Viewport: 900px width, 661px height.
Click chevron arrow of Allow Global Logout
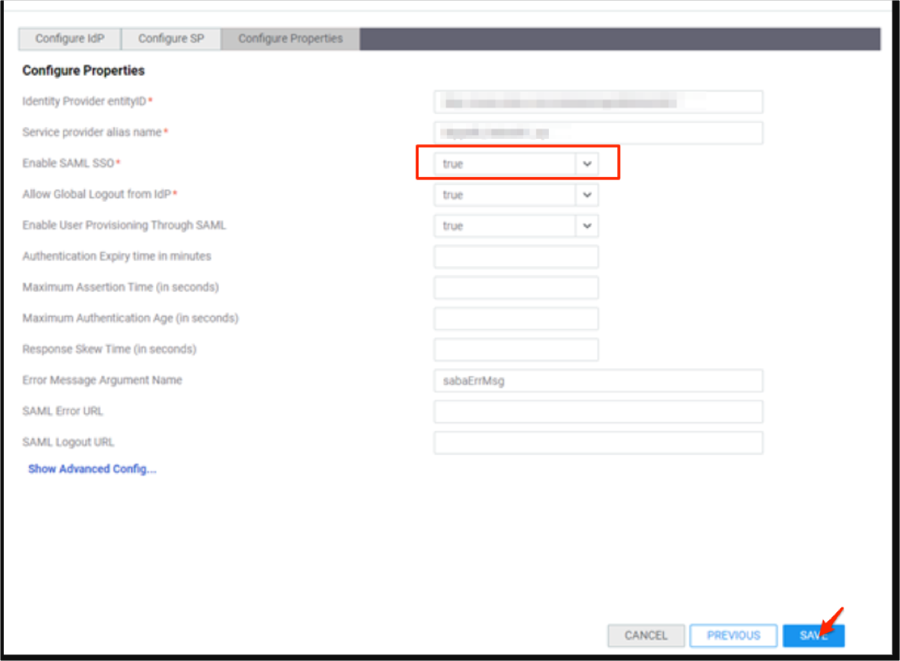pos(587,195)
